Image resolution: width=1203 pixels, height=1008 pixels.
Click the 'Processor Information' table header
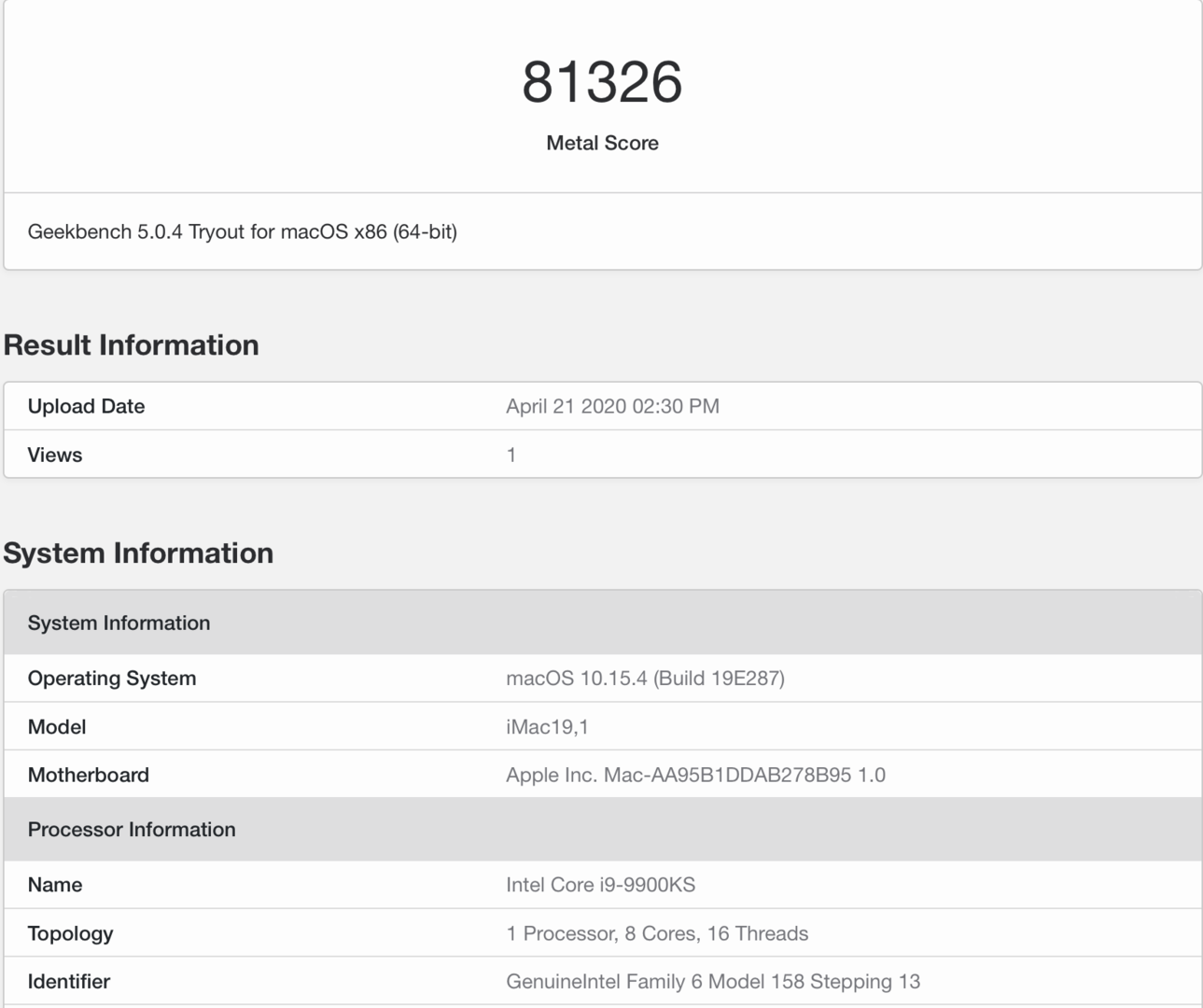[x=602, y=830]
